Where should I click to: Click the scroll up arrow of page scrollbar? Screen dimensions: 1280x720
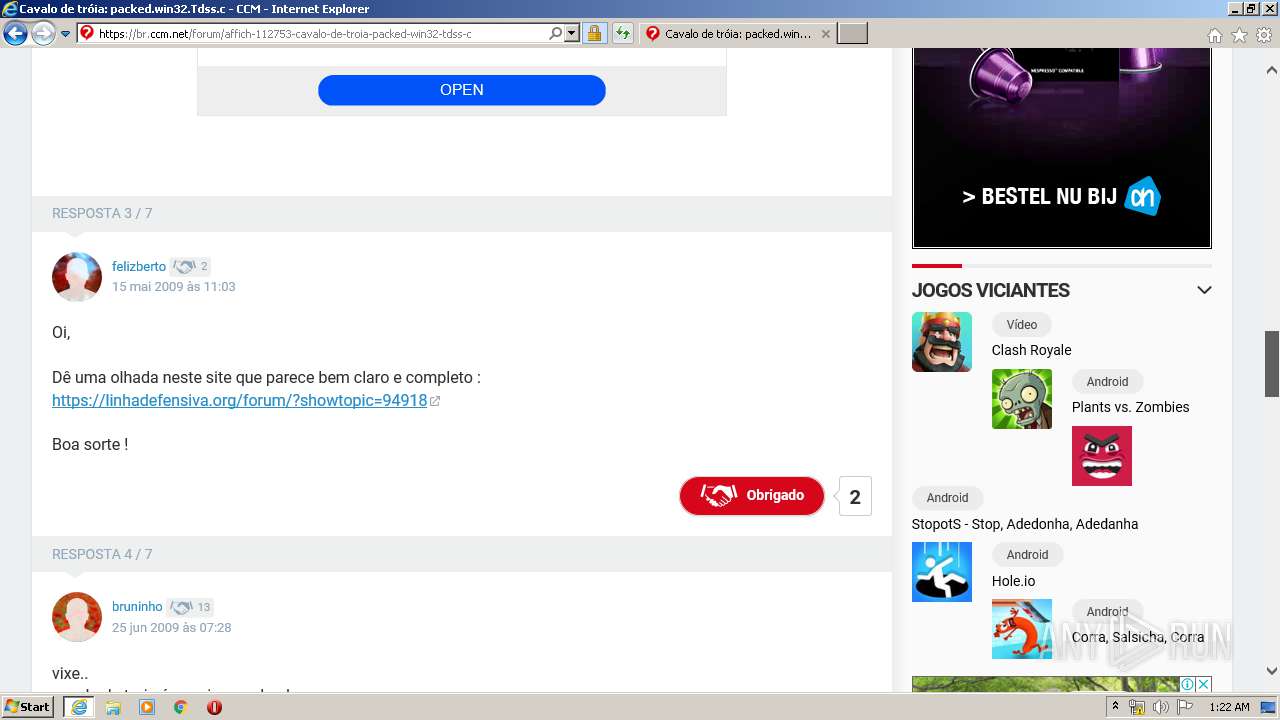tap(1272, 71)
